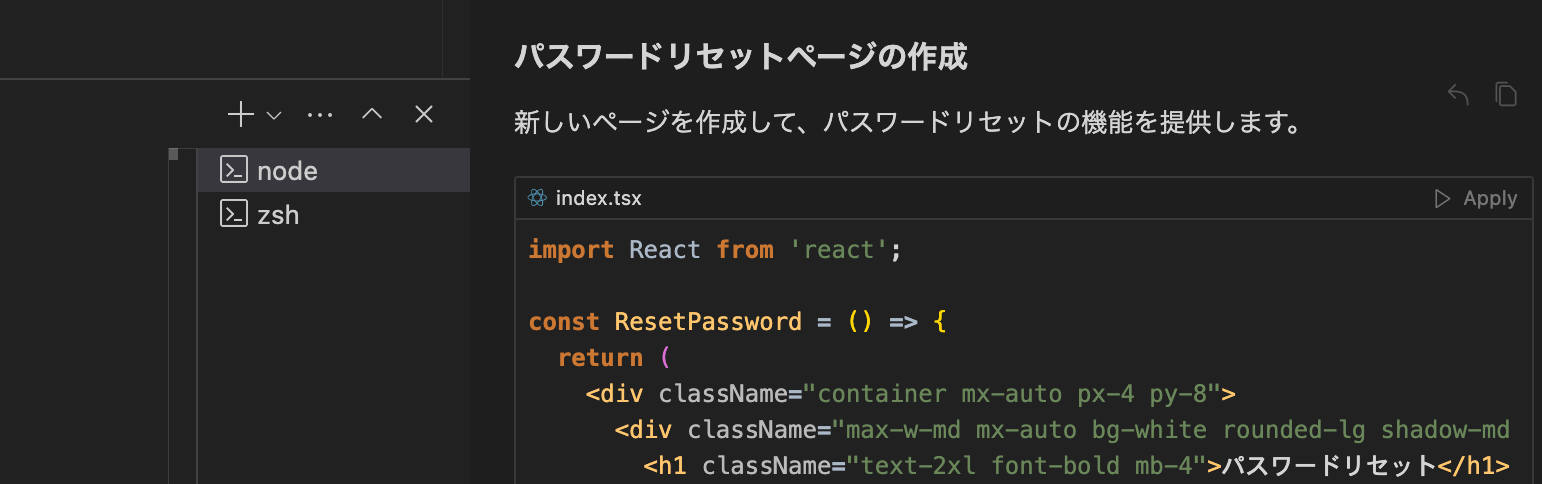Click the node terminal icon
The height and width of the screenshot is (484, 1542).
tap(234, 170)
